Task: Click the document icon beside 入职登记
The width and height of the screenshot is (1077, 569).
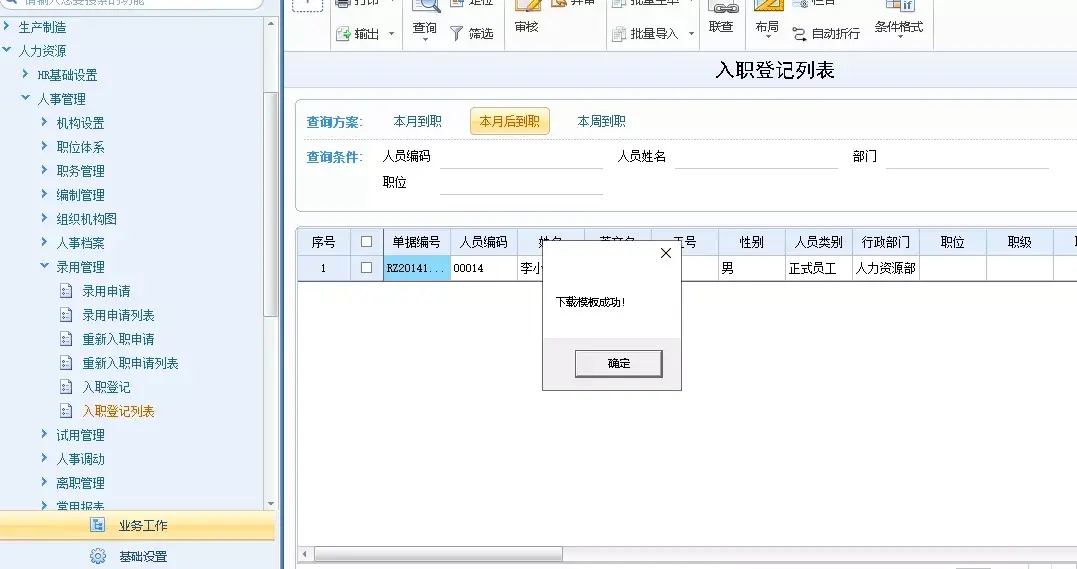Action: coord(66,388)
